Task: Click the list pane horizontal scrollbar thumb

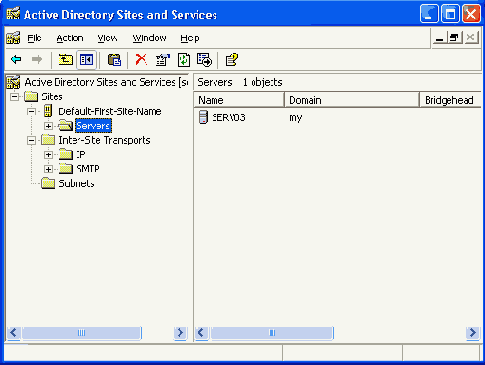Action: (x=272, y=333)
